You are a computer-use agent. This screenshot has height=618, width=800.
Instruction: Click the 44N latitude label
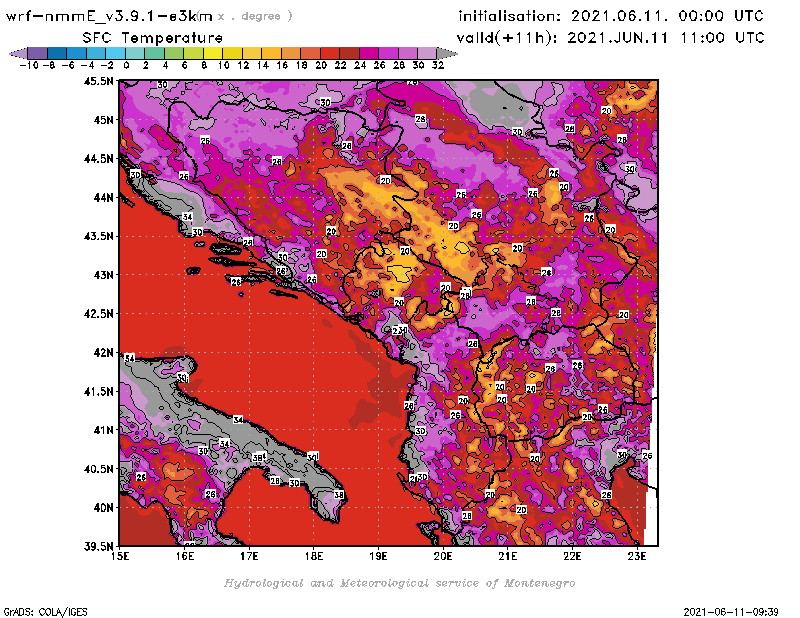tap(103, 197)
